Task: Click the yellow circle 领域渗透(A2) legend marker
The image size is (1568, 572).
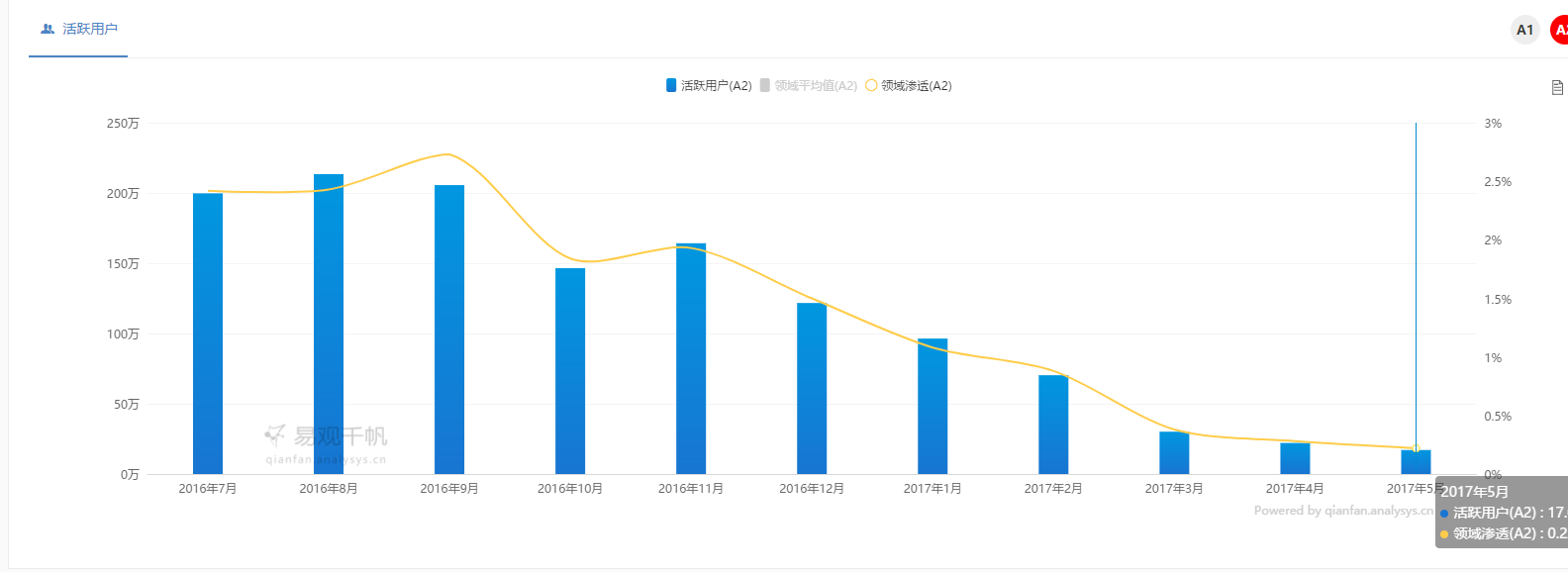Action: (871, 86)
